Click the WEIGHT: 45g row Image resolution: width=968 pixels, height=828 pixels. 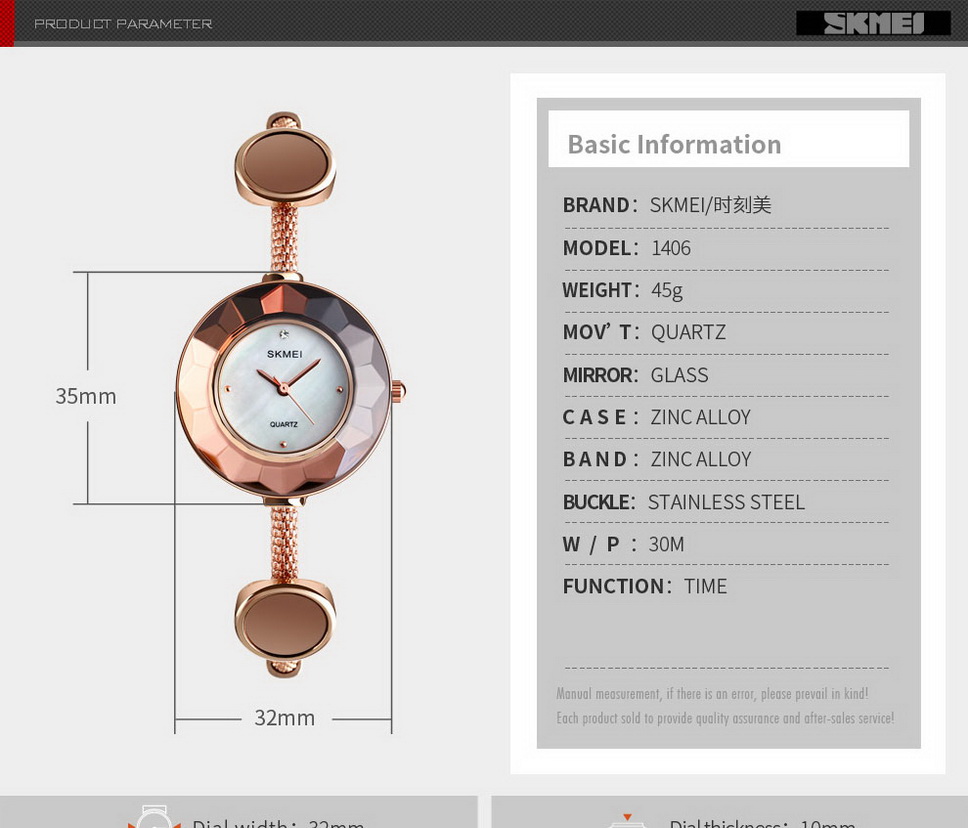pyautogui.click(x=623, y=290)
